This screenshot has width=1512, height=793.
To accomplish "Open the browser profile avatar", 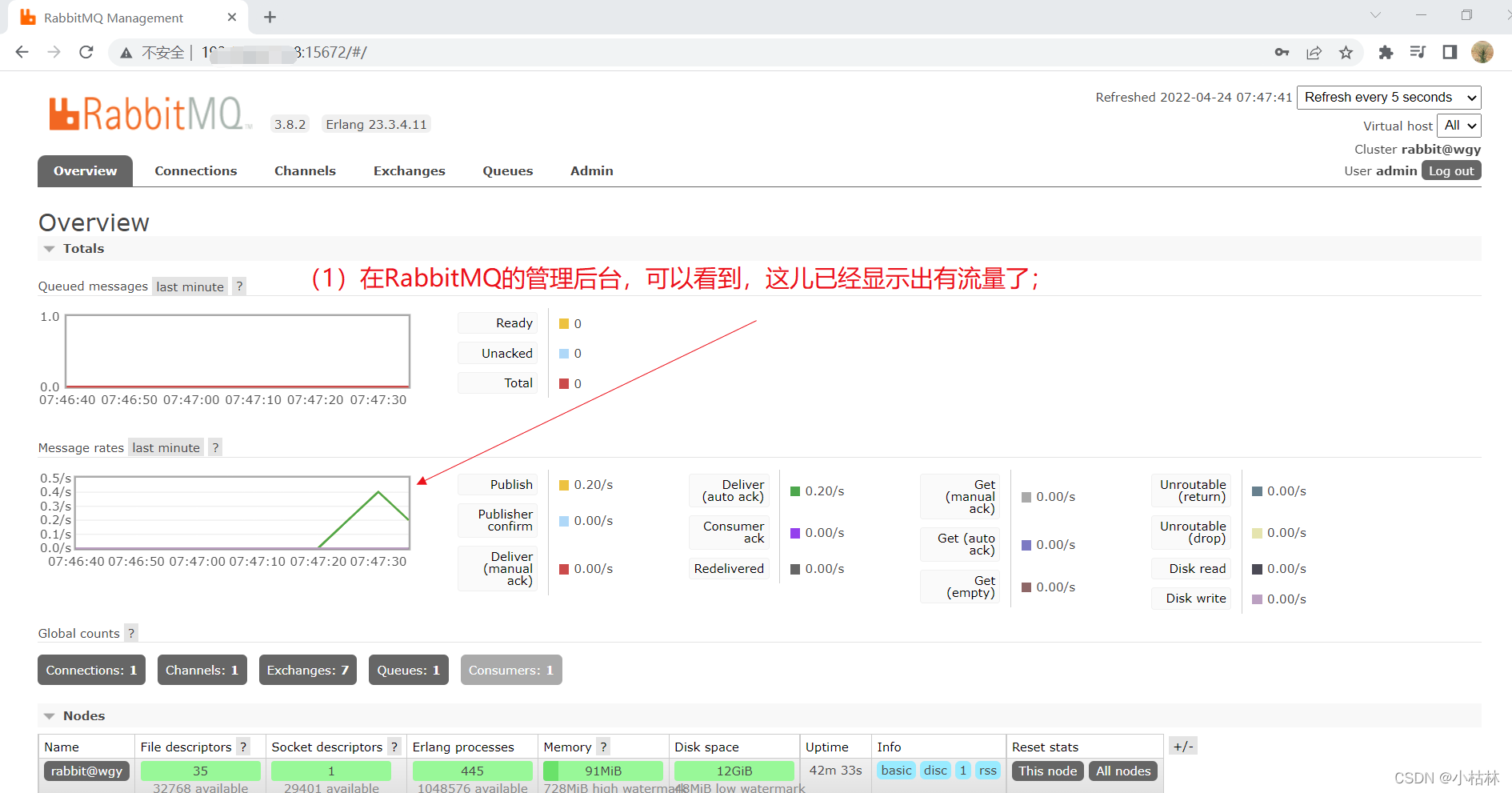I will click(x=1482, y=52).
